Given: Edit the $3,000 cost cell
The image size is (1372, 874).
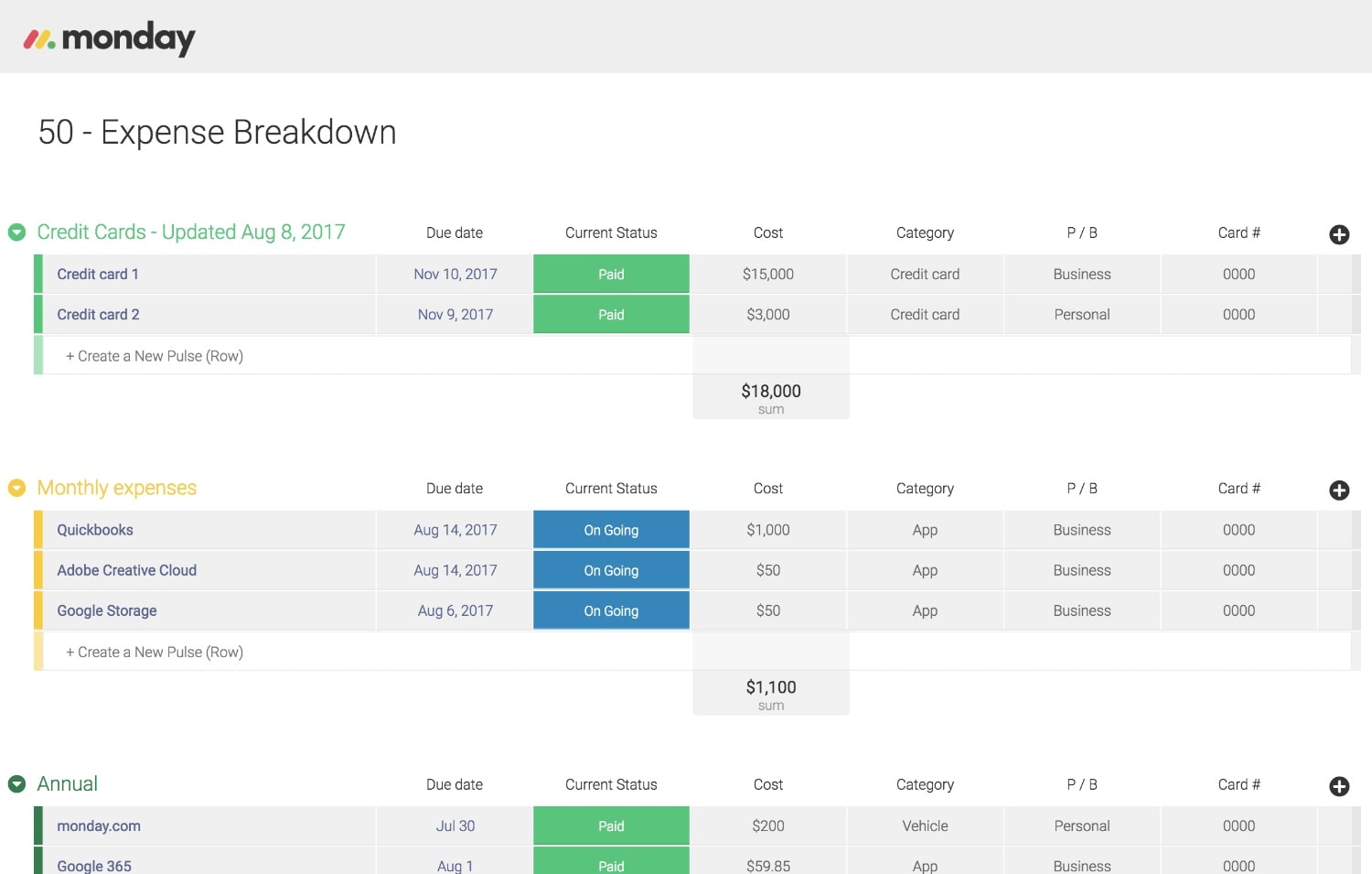Looking at the screenshot, I should 768,315.
